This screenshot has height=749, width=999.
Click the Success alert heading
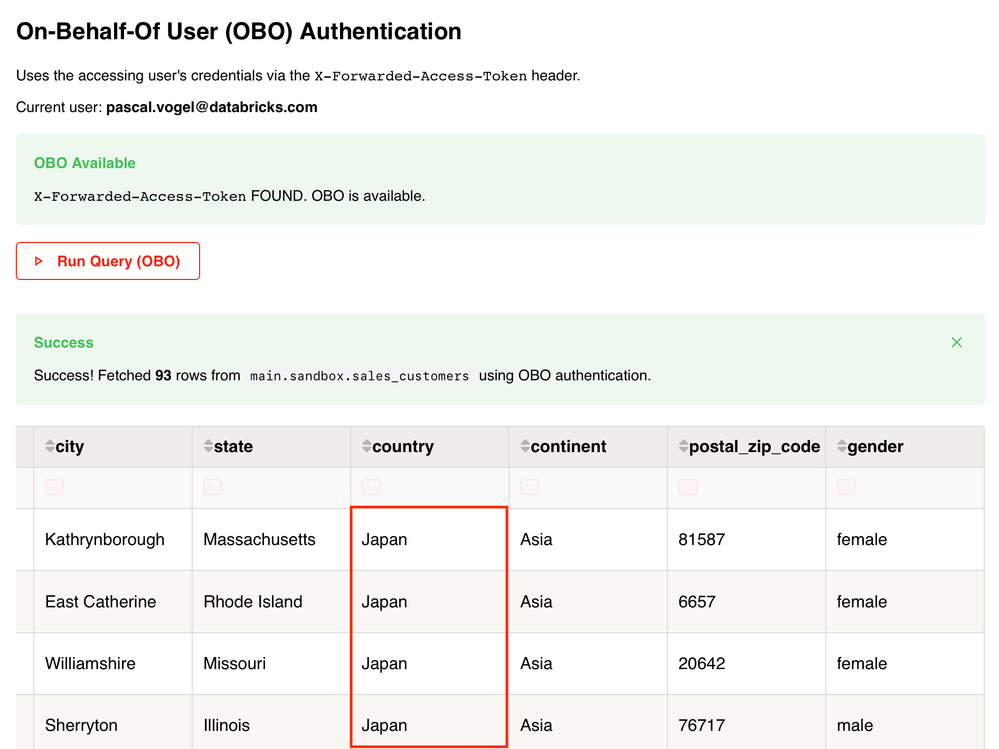coord(64,343)
